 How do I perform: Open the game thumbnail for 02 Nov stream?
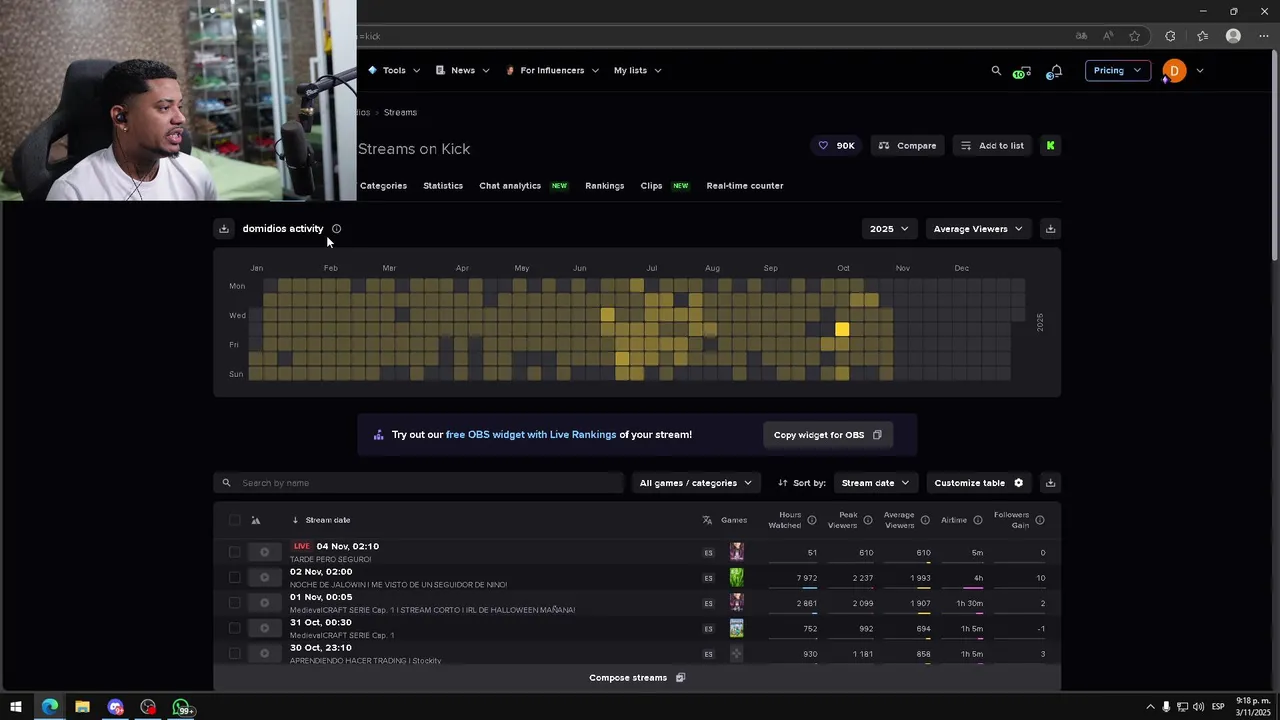(737, 577)
